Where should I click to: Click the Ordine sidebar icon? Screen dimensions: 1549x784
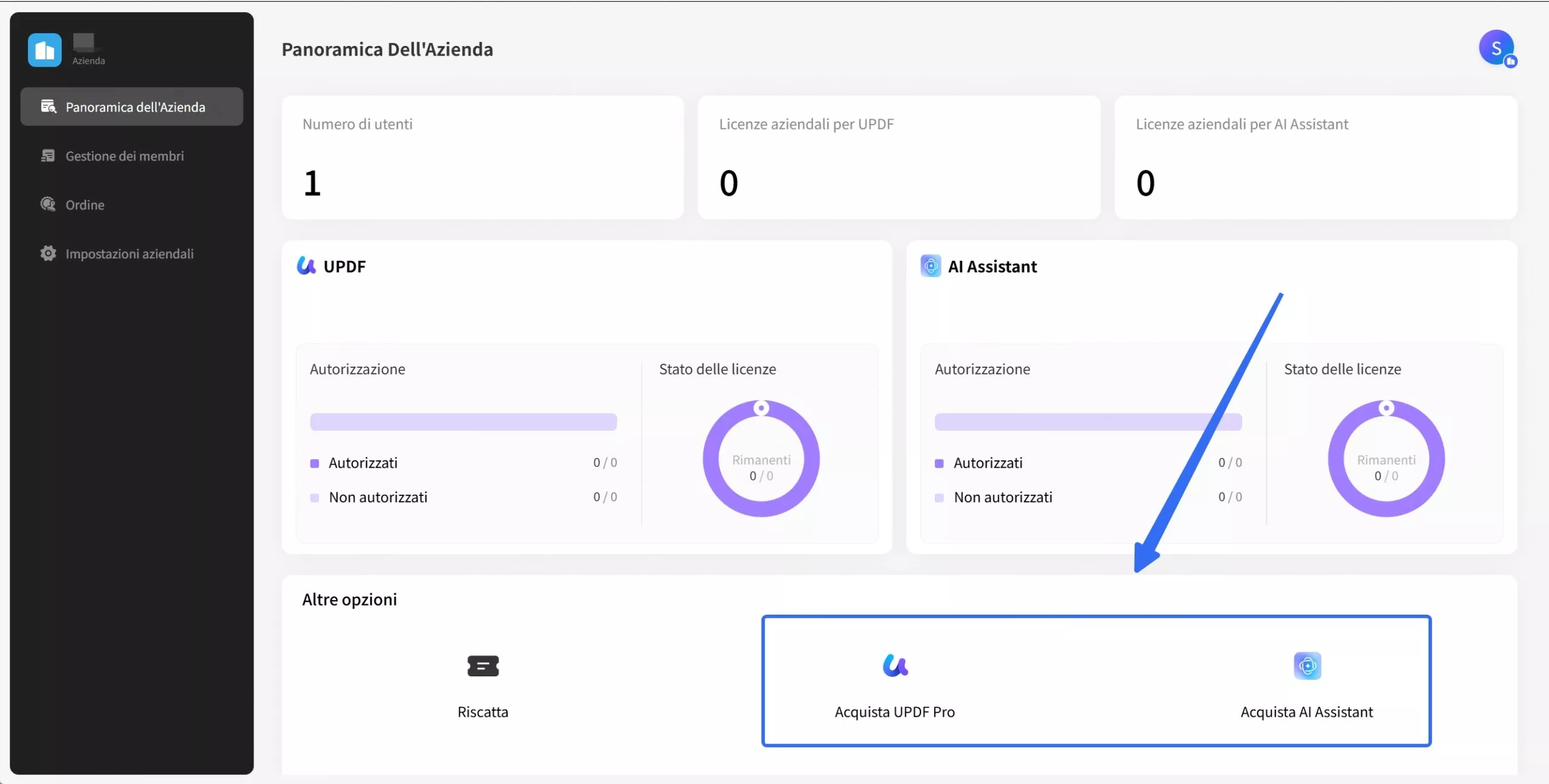pos(48,204)
